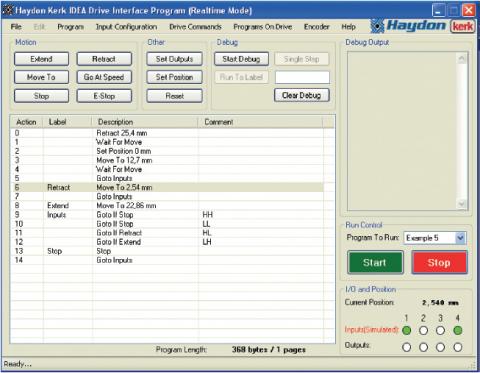Screen dimensions: 480x373
Task: Click the Clear Debug button
Action: (302, 95)
